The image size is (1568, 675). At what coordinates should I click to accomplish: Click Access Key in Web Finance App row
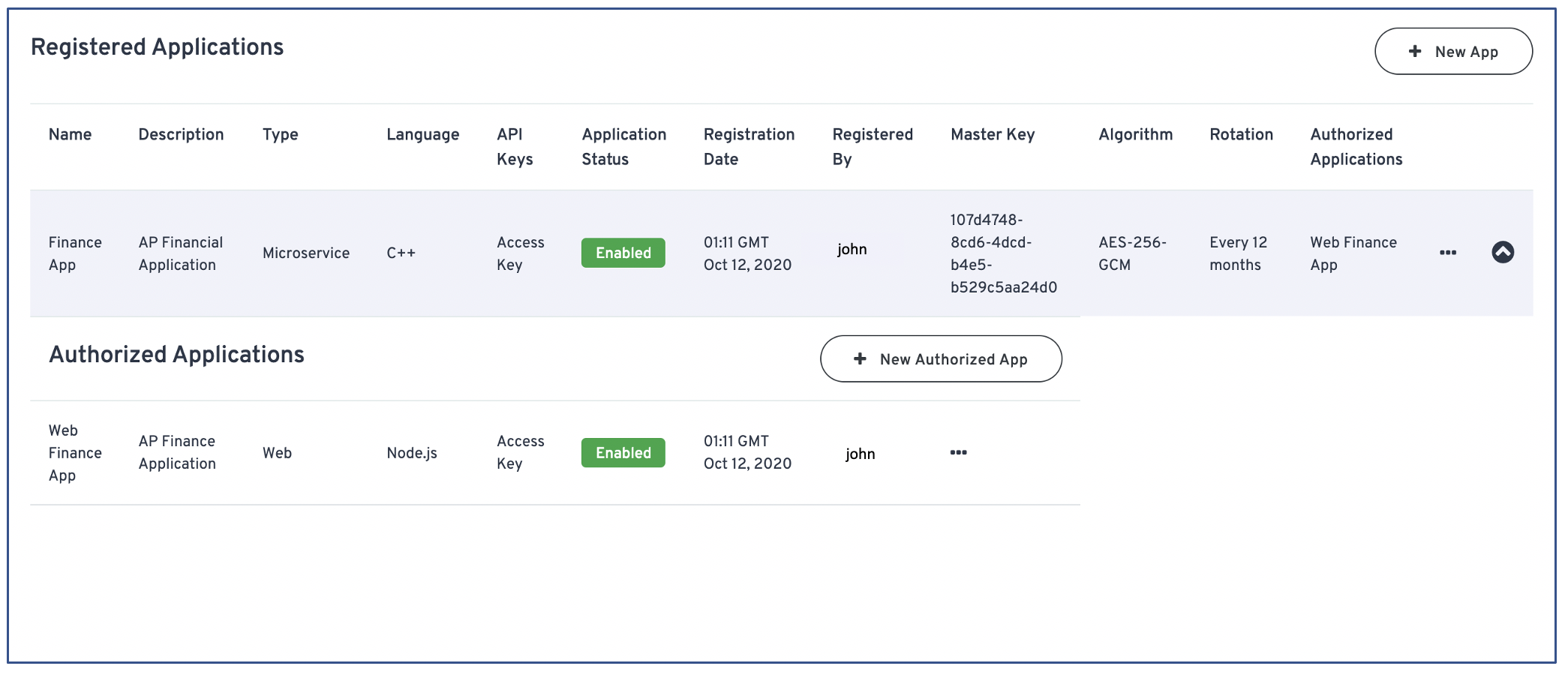pyautogui.click(x=520, y=452)
